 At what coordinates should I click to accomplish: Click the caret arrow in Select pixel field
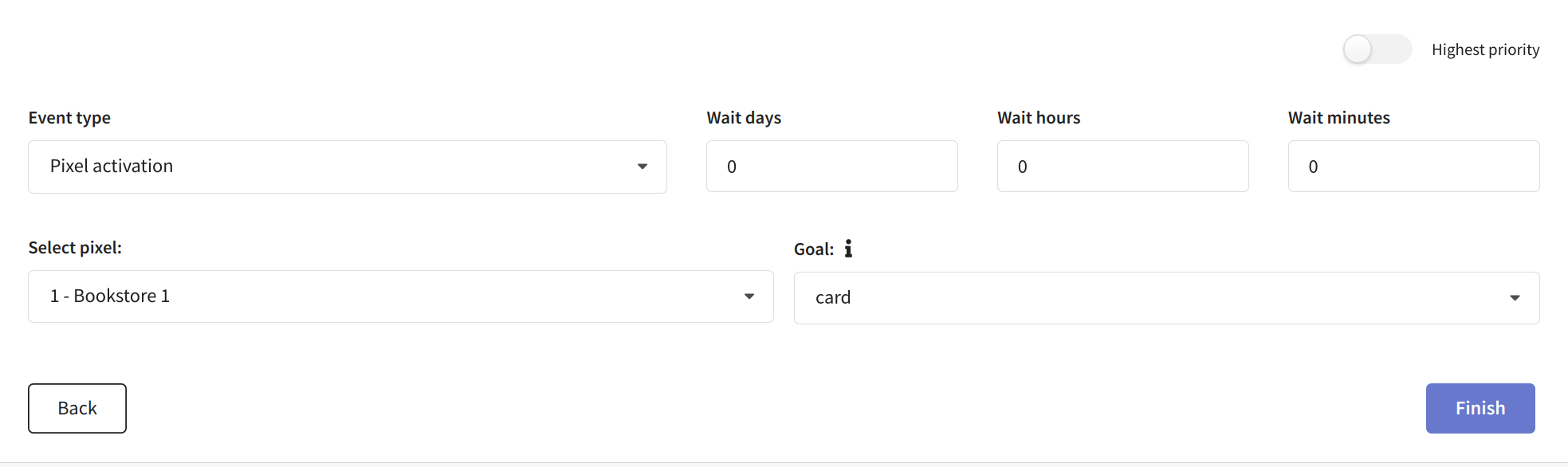[749, 296]
